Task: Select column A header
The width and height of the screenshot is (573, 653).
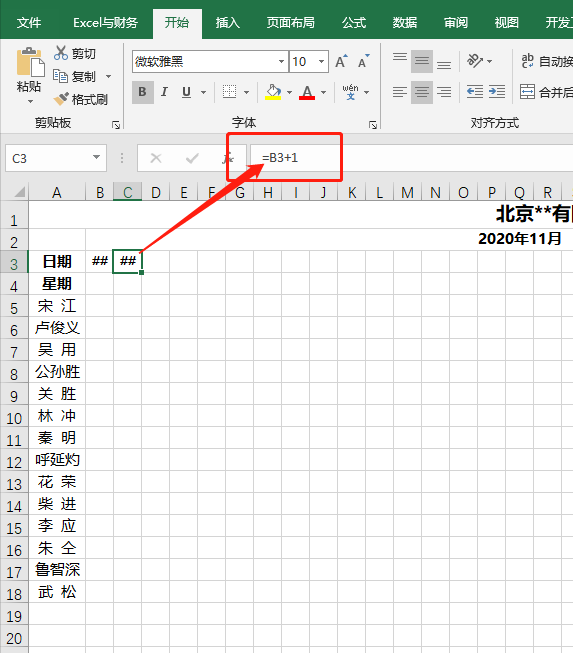Action: (x=57, y=192)
